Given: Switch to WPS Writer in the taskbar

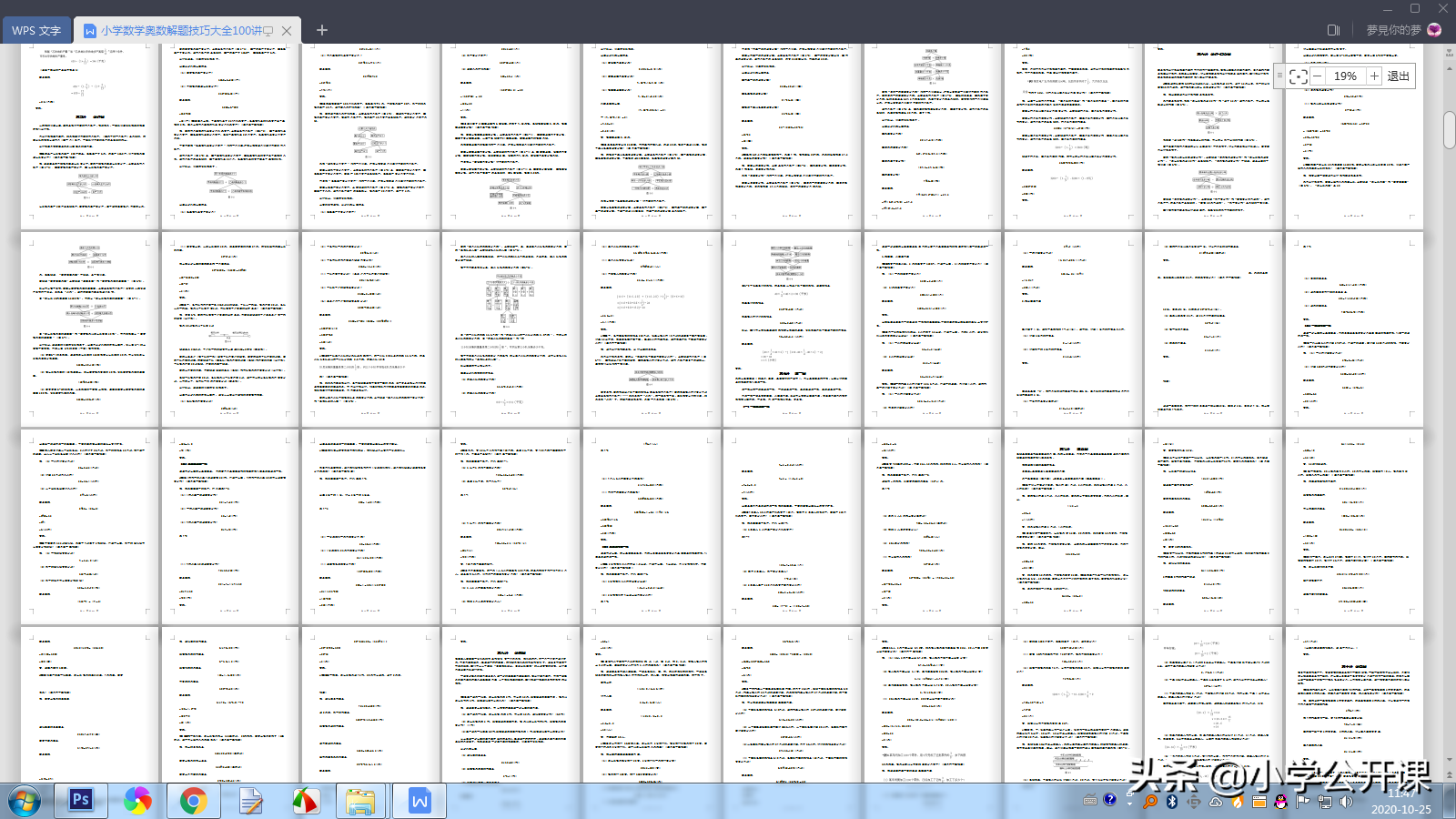Looking at the screenshot, I should point(420,801).
